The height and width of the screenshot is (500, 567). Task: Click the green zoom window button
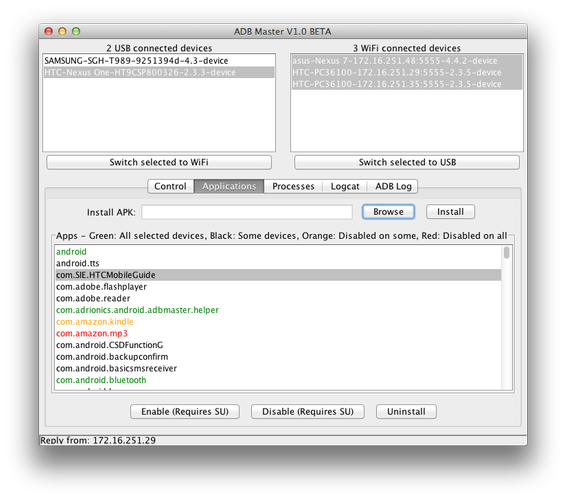(x=76, y=31)
